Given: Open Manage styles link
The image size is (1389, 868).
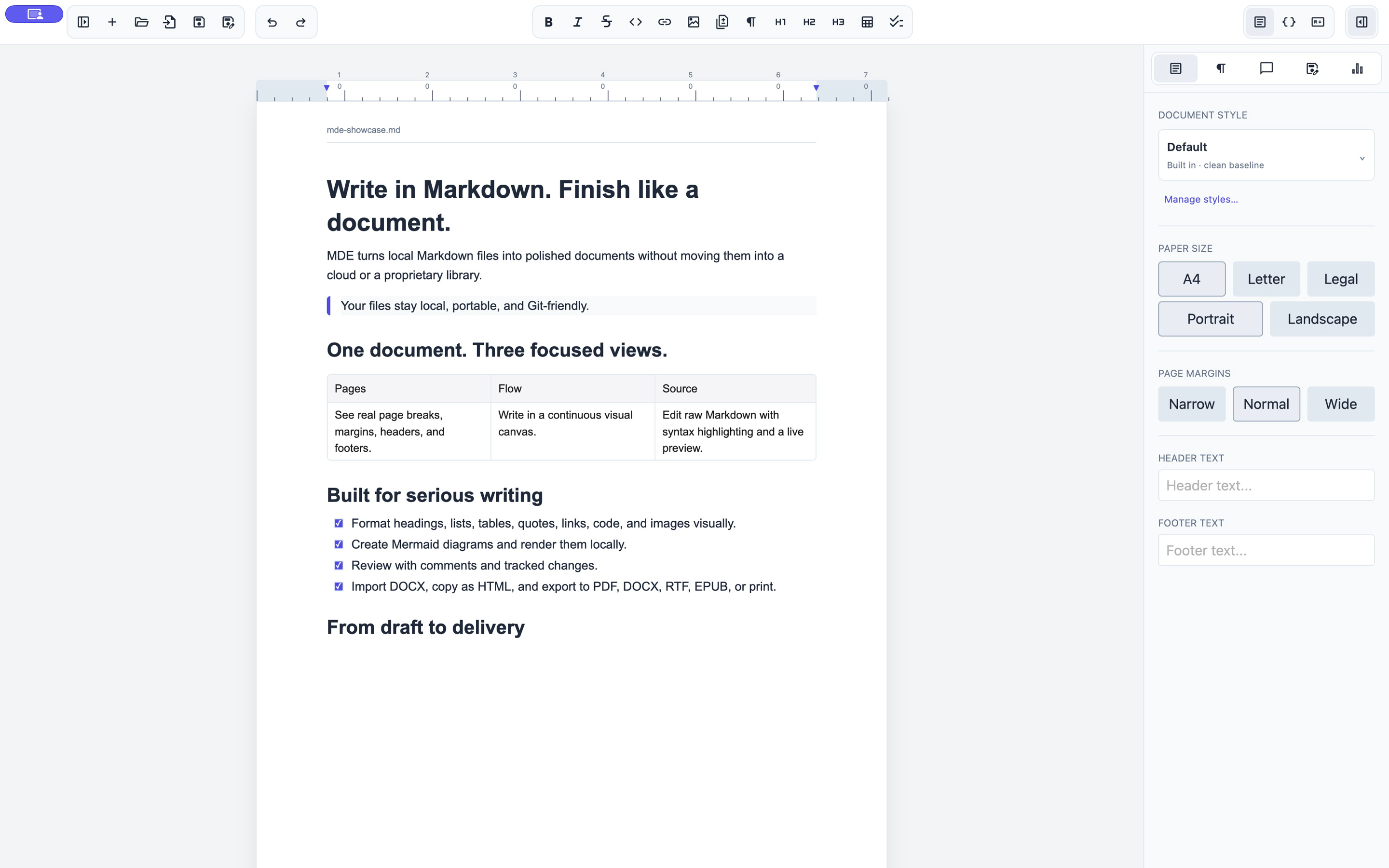Looking at the screenshot, I should tap(1201, 199).
